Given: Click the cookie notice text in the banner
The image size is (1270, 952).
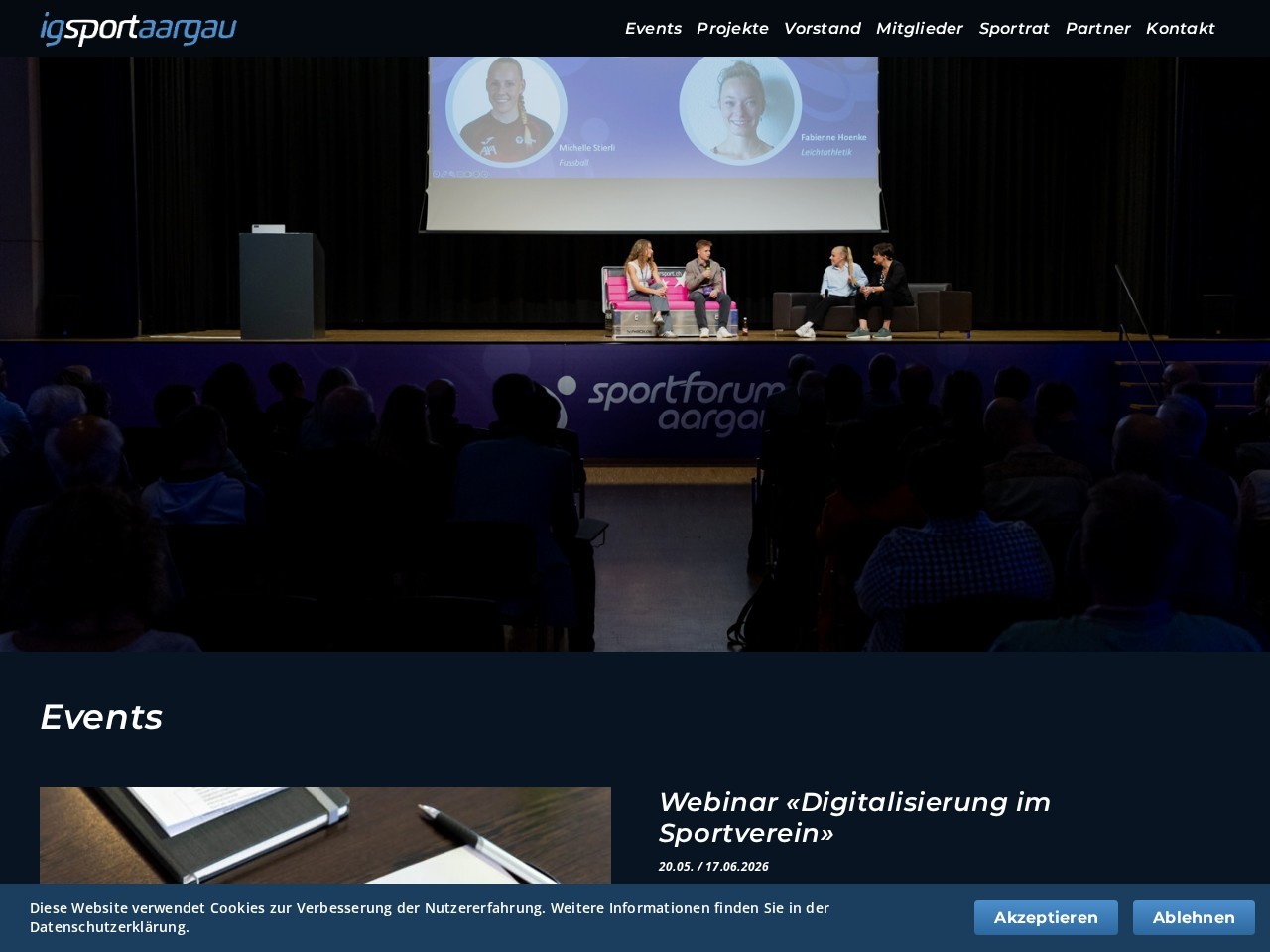Looking at the screenshot, I should coord(429,917).
